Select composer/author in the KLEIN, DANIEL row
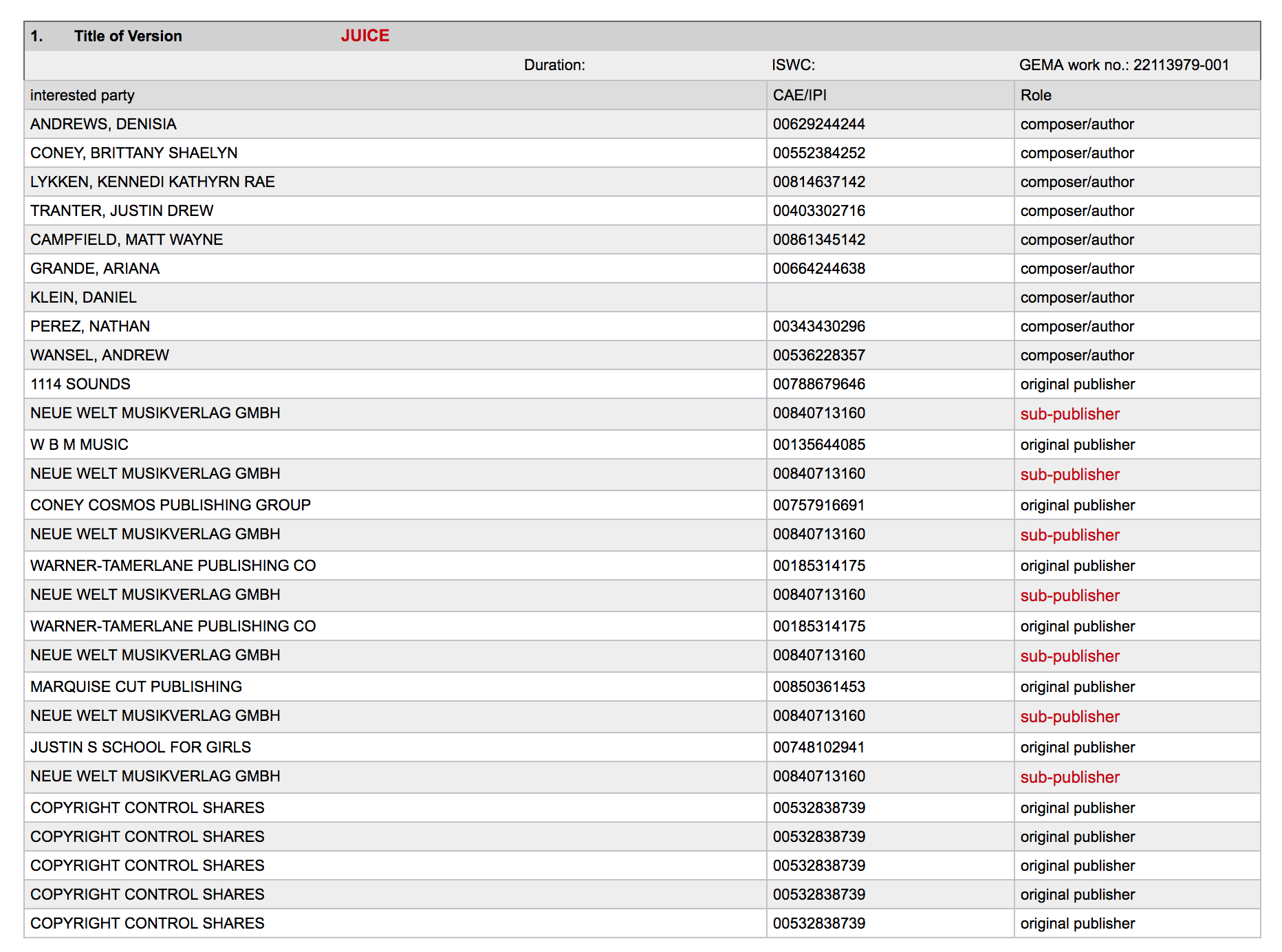The height and width of the screenshot is (952, 1282). 1077,298
